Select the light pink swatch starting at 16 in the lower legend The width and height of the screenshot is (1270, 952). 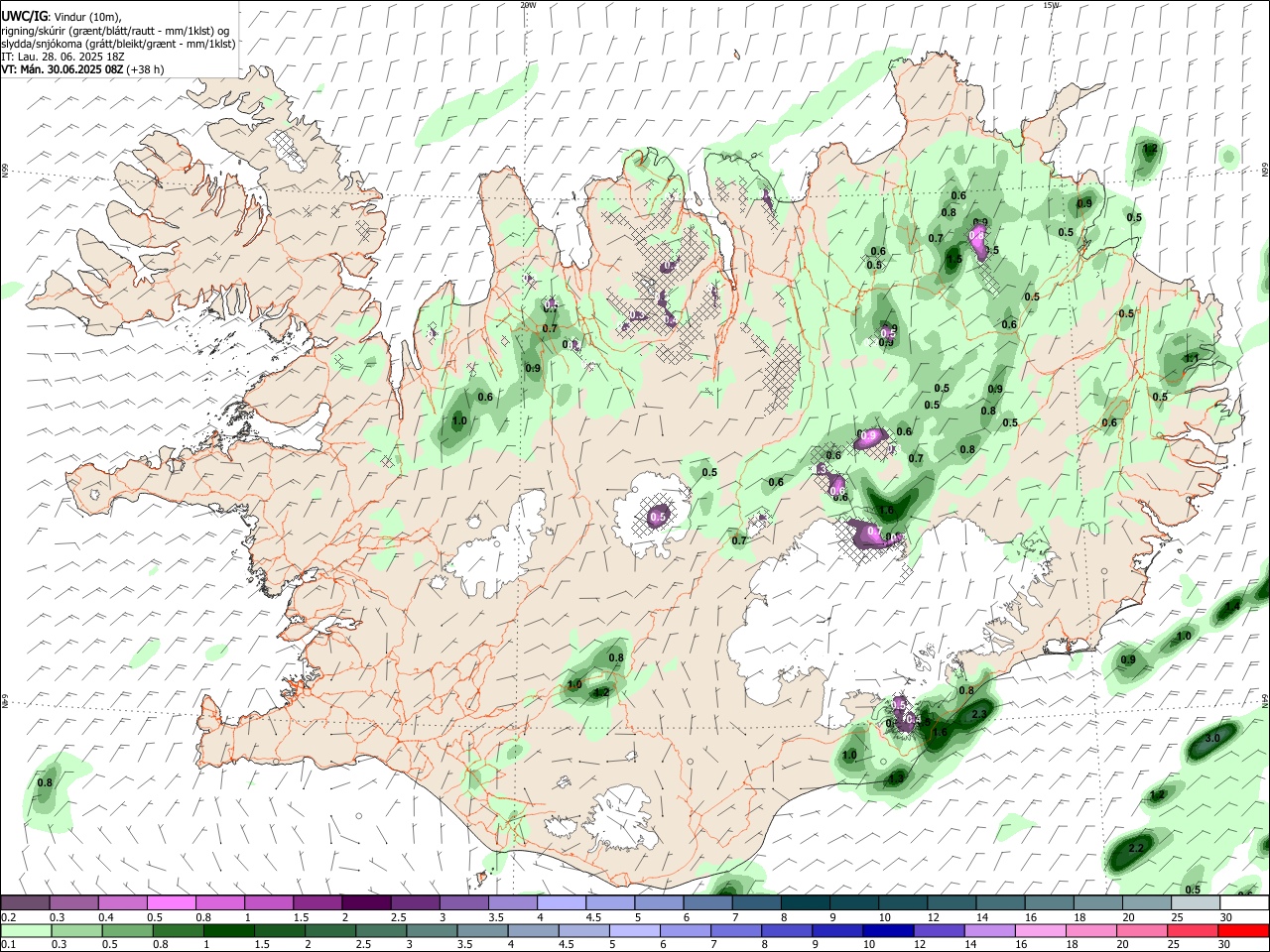coord(1041,930)
